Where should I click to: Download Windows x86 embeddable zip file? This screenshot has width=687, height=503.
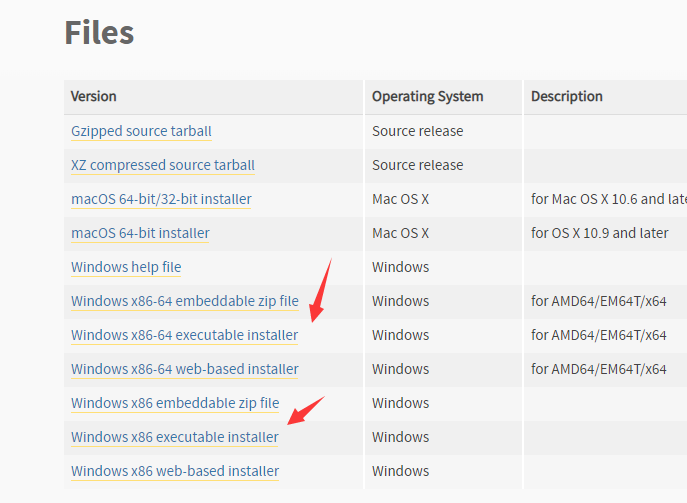coord(175,403)
